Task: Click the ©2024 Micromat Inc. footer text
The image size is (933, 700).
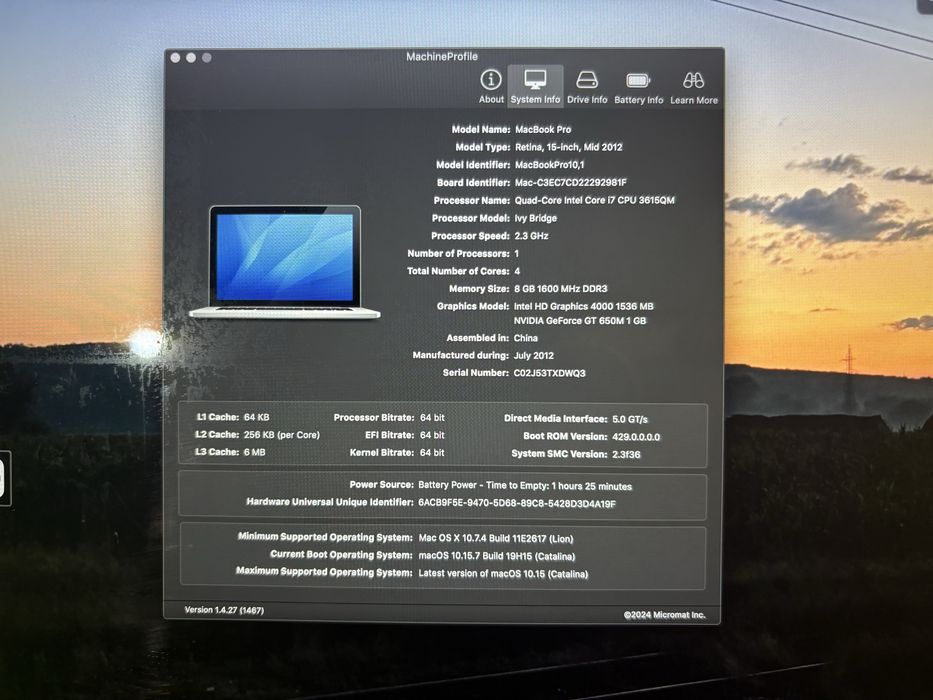Action: click(x=665, y=615)
